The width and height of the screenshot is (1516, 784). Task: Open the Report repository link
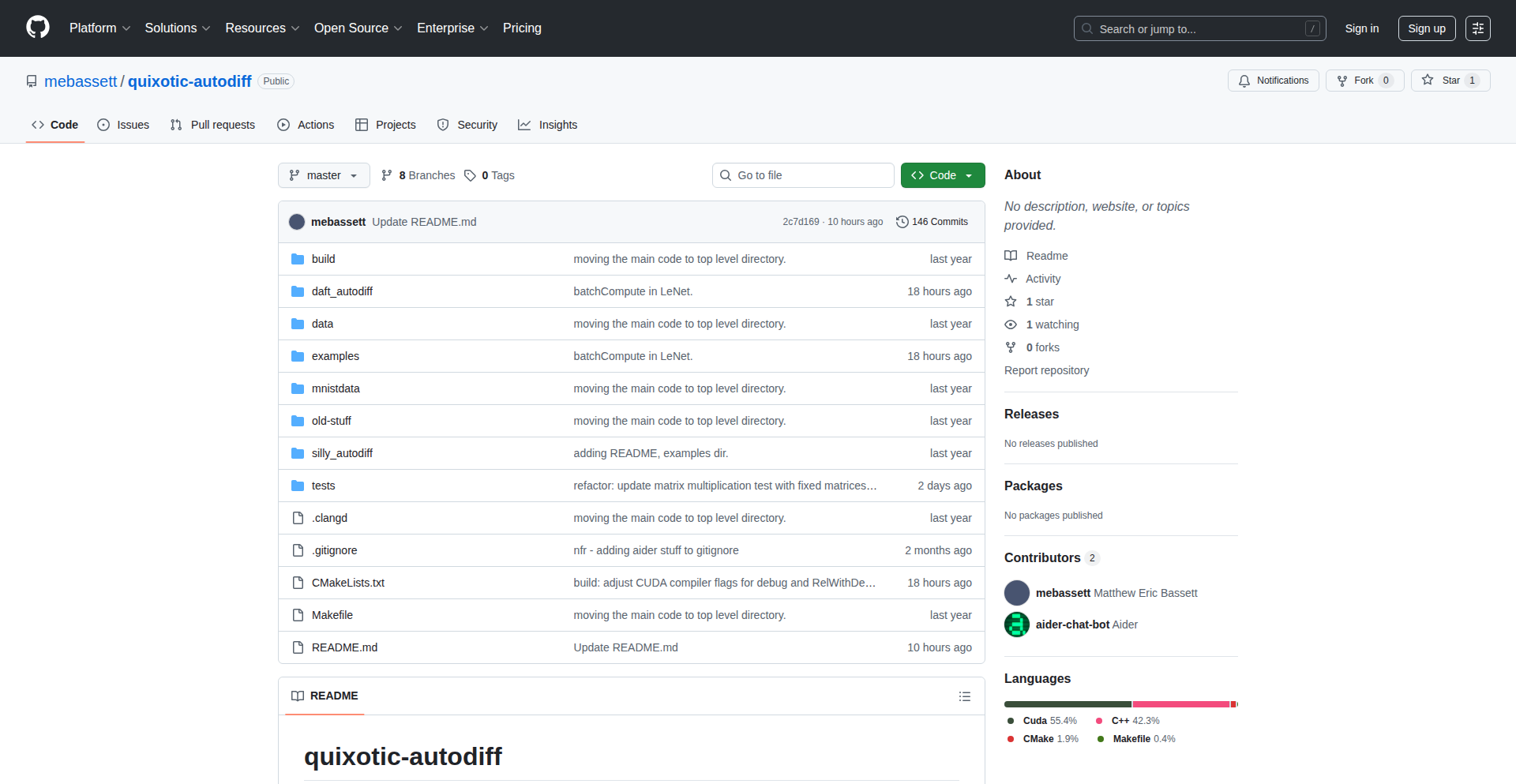1046,370
